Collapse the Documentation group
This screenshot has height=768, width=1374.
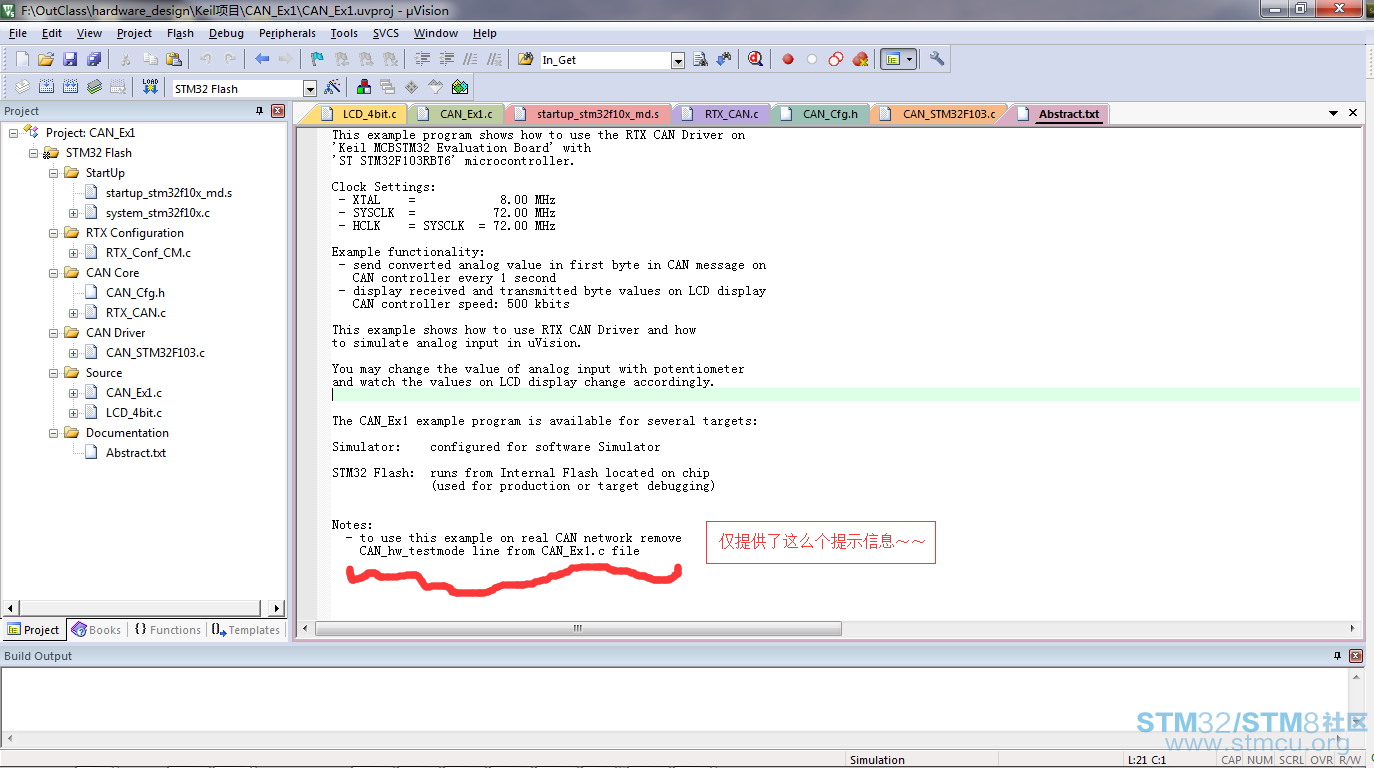pyautogui.click(x=54, y=432)
